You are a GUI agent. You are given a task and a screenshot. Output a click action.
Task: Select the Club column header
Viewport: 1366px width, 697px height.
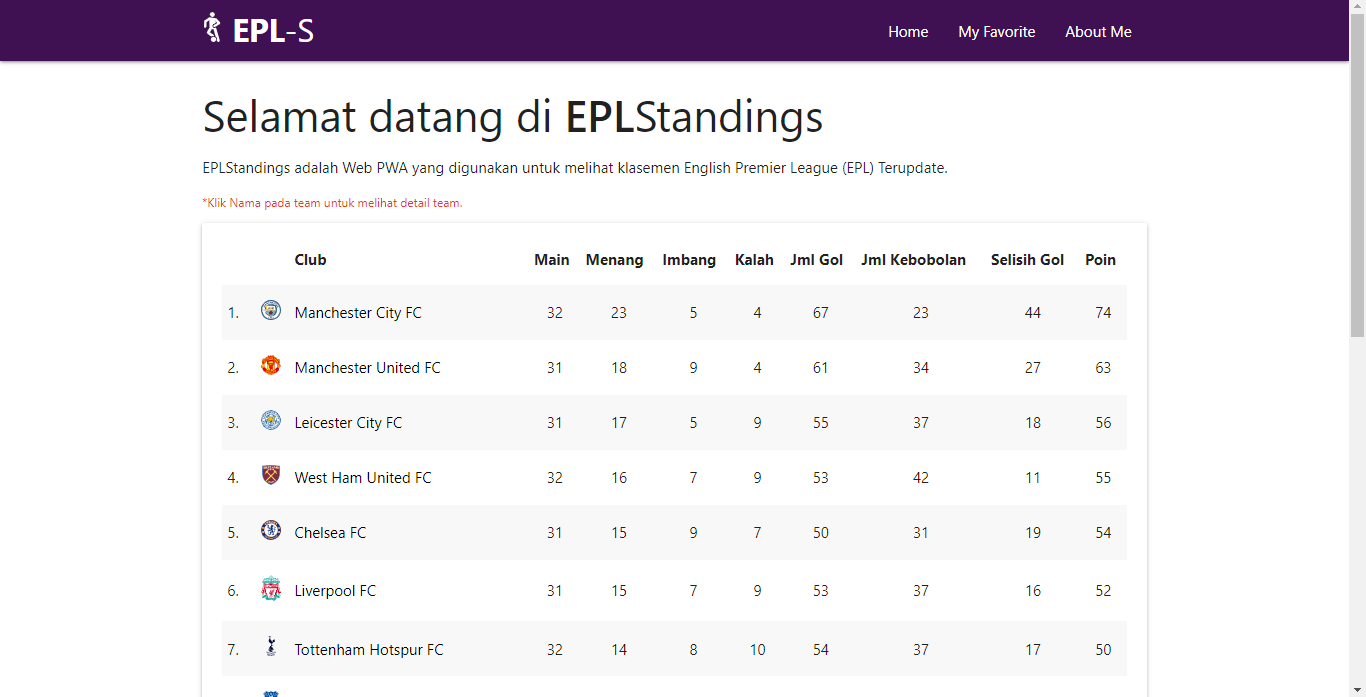tap(310, 259)
